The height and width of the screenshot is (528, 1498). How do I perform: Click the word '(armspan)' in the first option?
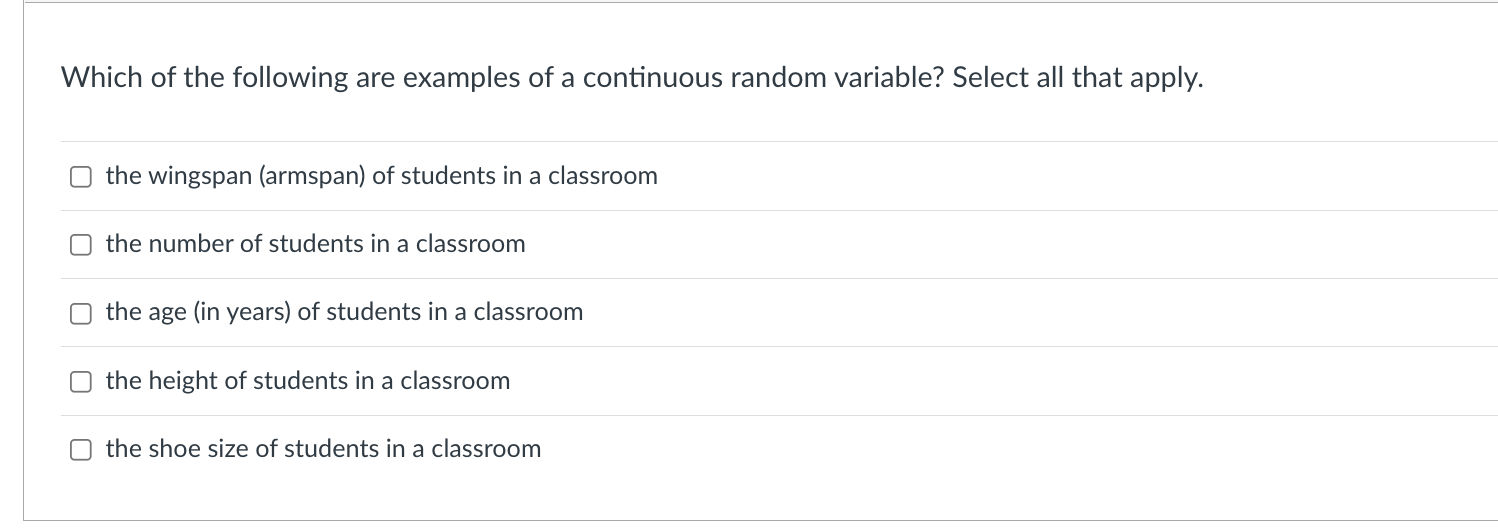313,176
